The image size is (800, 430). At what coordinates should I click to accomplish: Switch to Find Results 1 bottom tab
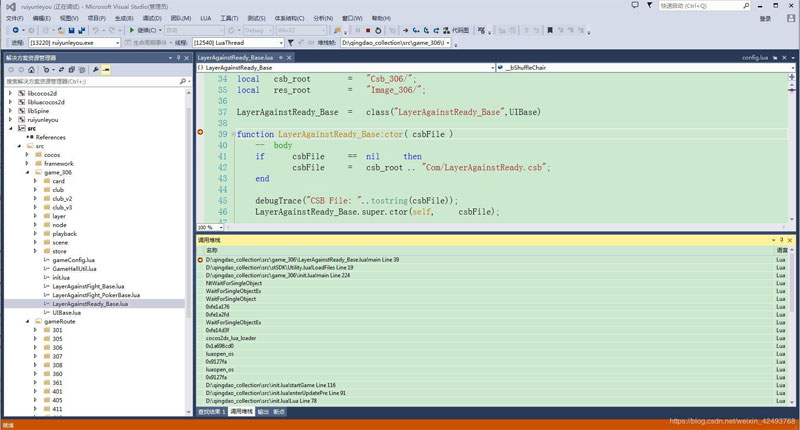pyautogui.click(x=211, y=412)
